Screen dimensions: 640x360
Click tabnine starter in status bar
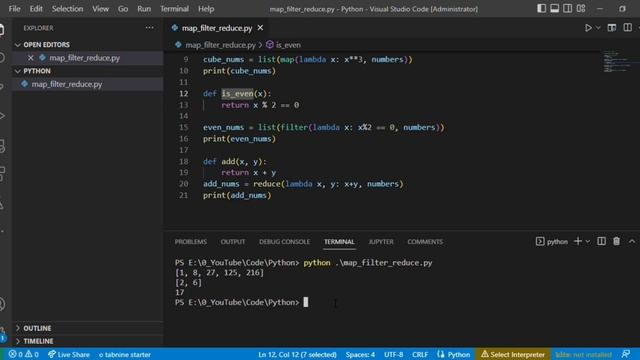(124, 354)
